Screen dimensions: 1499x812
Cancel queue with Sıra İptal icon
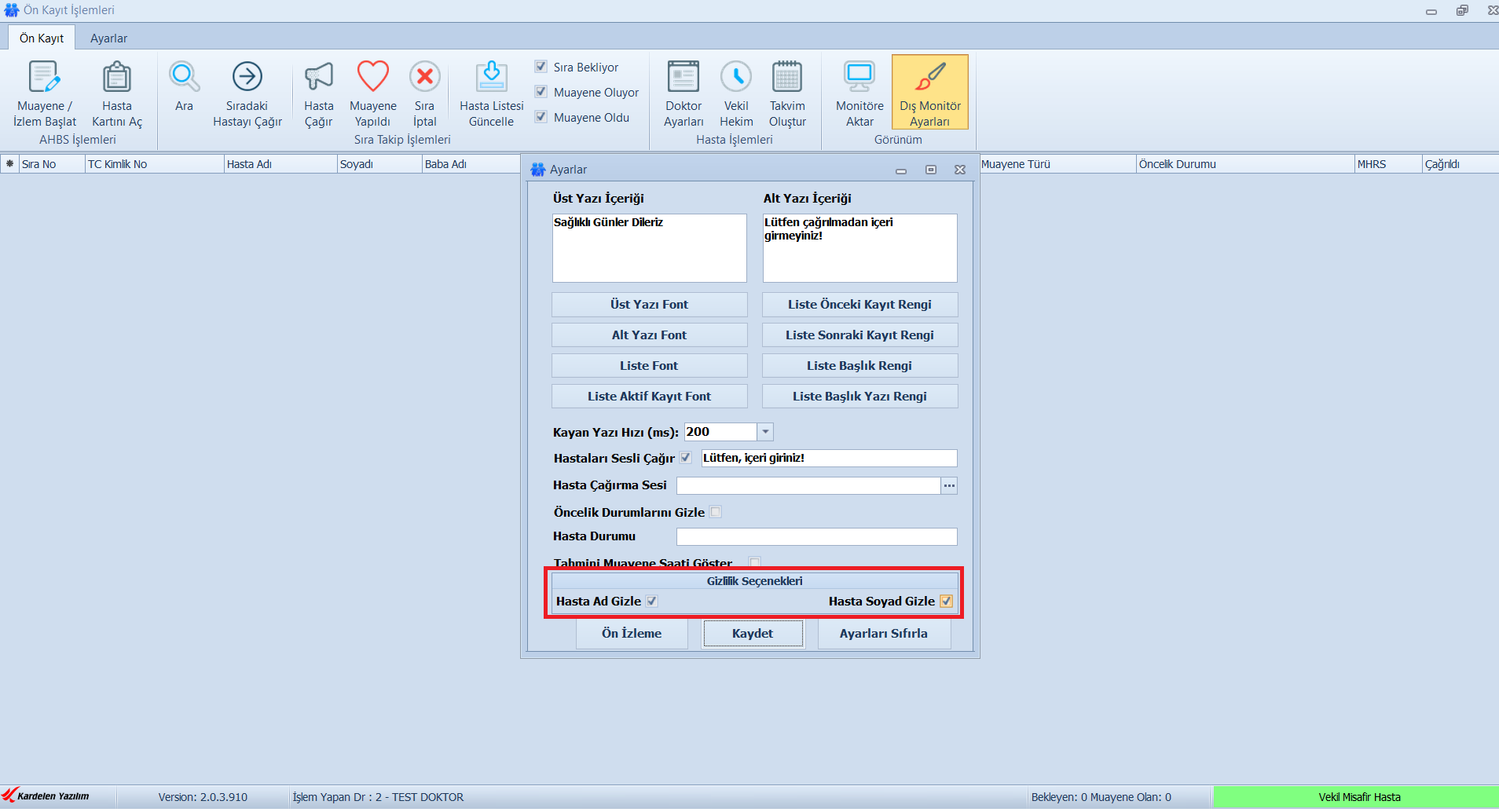[424, 78]
